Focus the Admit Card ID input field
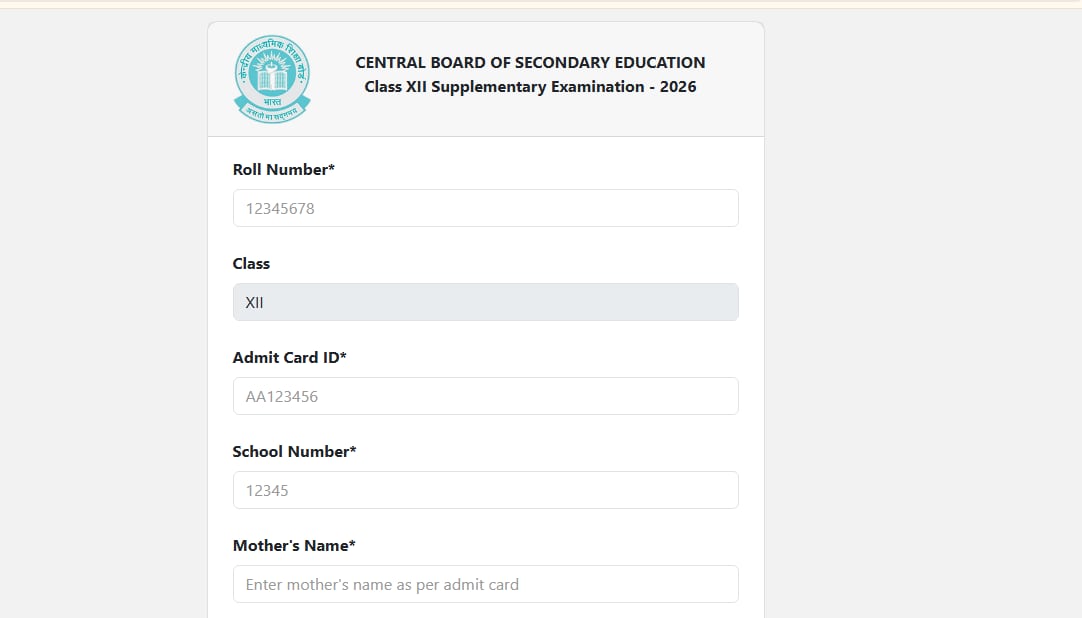This screenshot has height=618, width=1082. [x=486, y=396]
